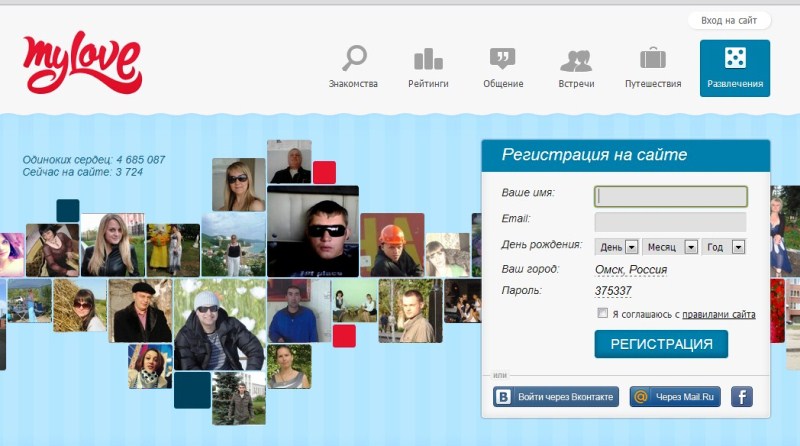This screenshot has height=446, width=800.
Task: Log in via Вконтакте button
Action: tap(556, 397)
